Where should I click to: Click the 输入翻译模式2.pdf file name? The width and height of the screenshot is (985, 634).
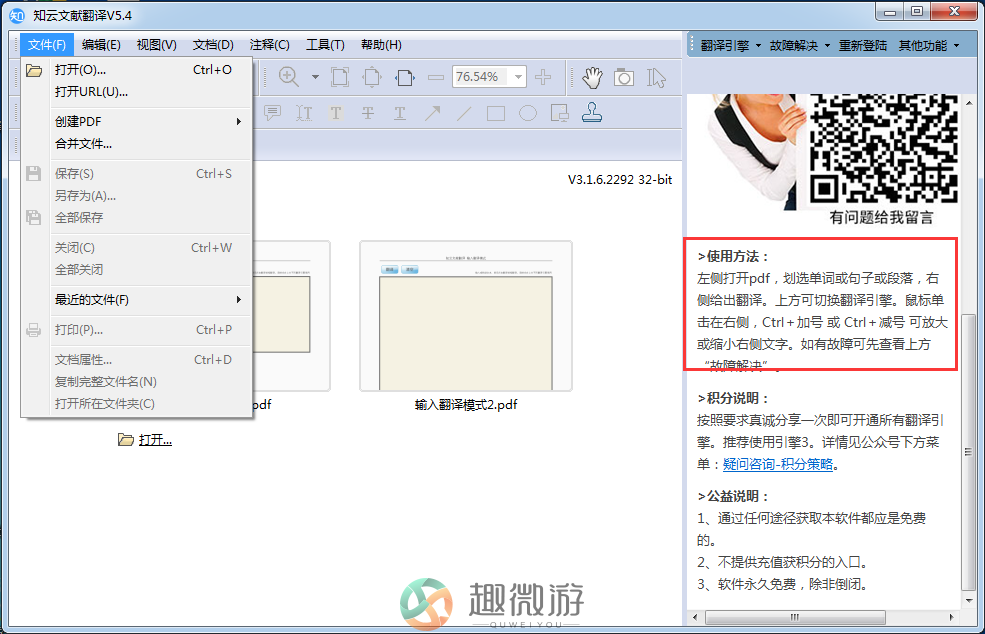tap(465, 405)
